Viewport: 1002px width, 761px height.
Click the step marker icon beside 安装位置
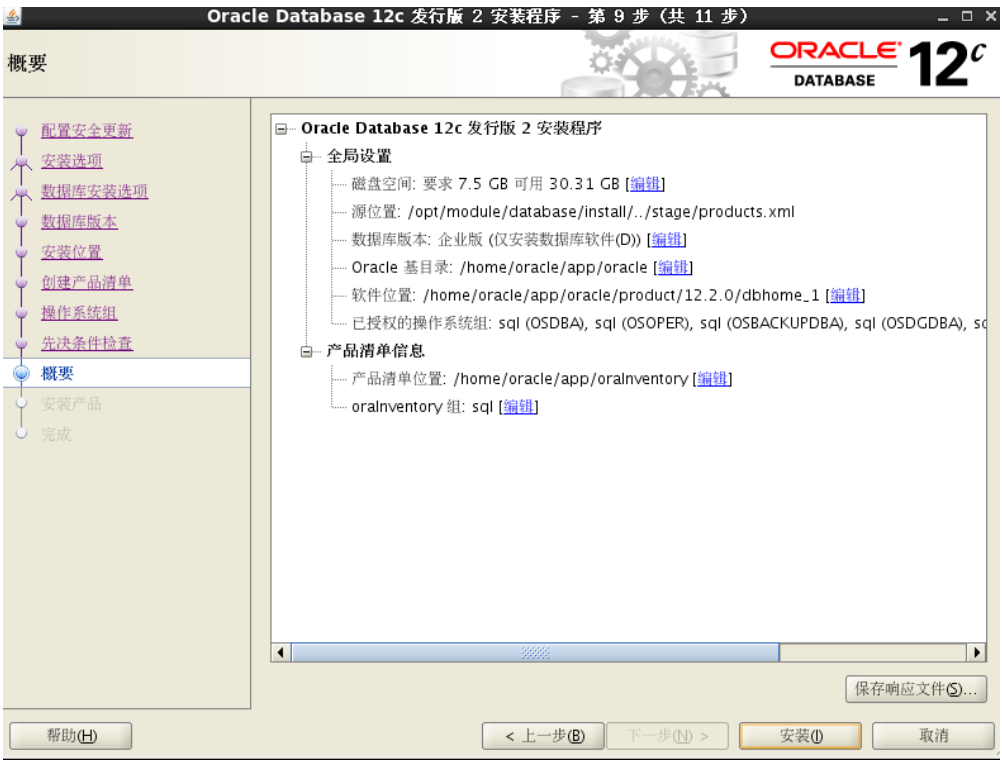[22, 252]
